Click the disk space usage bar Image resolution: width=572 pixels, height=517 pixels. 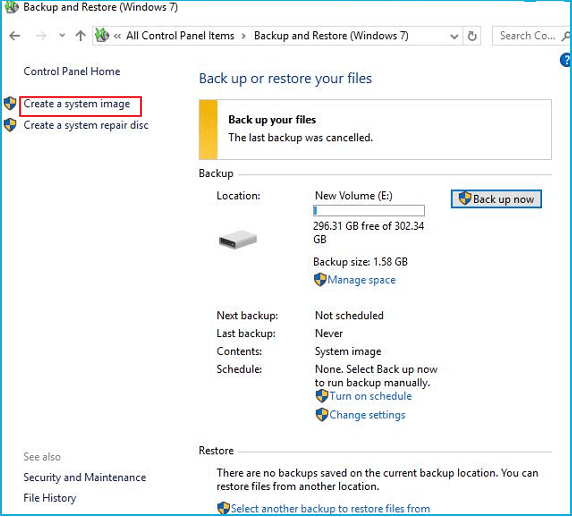(x=369, y=211)
